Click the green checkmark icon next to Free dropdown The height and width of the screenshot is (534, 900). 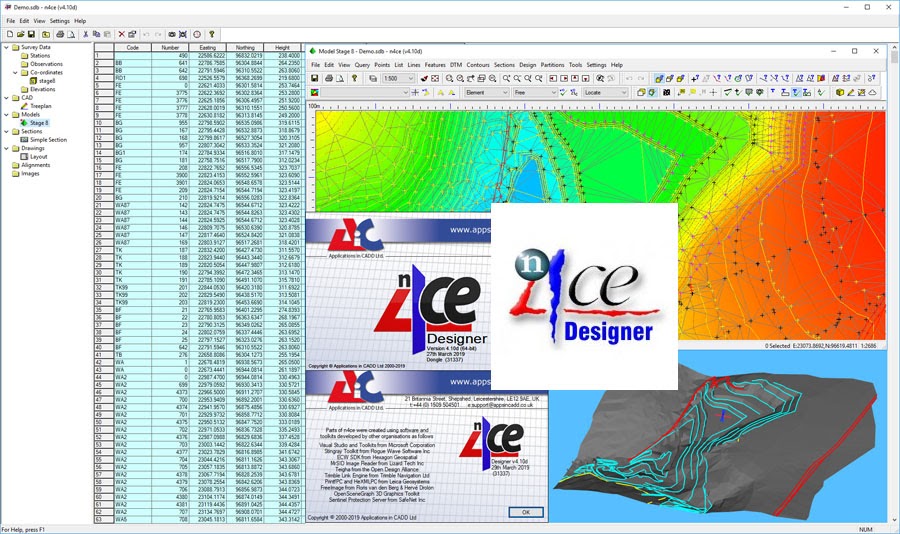563,92
